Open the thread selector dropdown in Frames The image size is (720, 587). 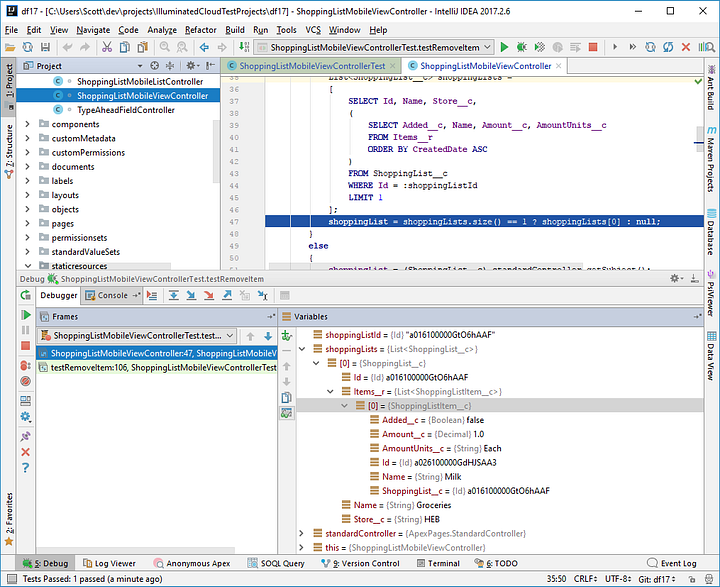(x=137, y=336)
